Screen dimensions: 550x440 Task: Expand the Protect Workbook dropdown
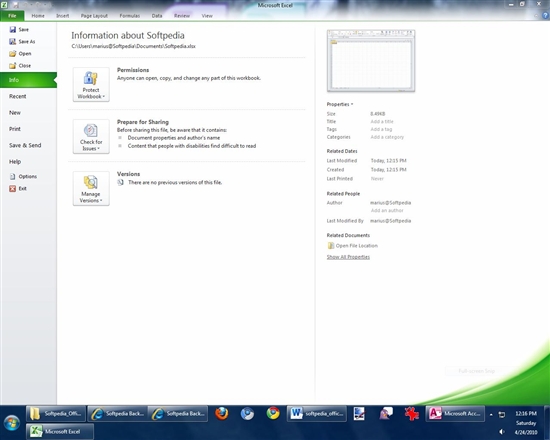tap(91, 85)
